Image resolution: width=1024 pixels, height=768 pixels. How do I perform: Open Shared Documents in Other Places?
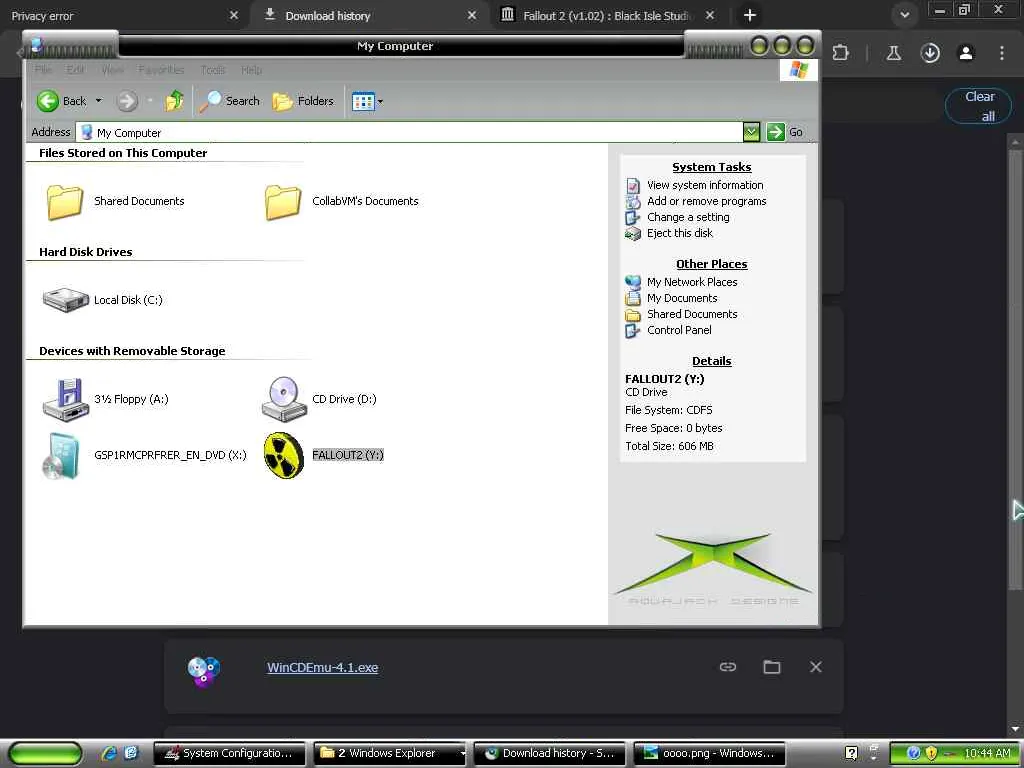[692, 314]
